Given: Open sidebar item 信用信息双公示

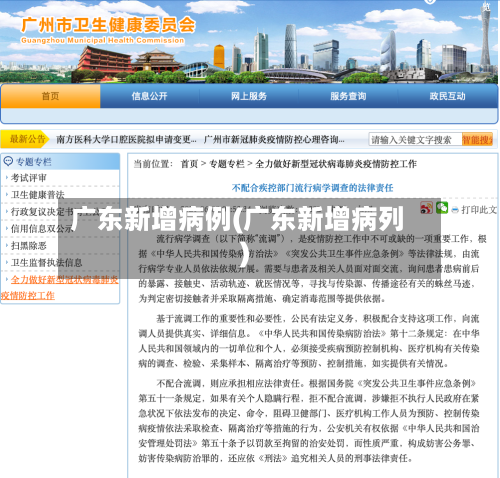Looking at the screenshot, I should coord(42,229).
